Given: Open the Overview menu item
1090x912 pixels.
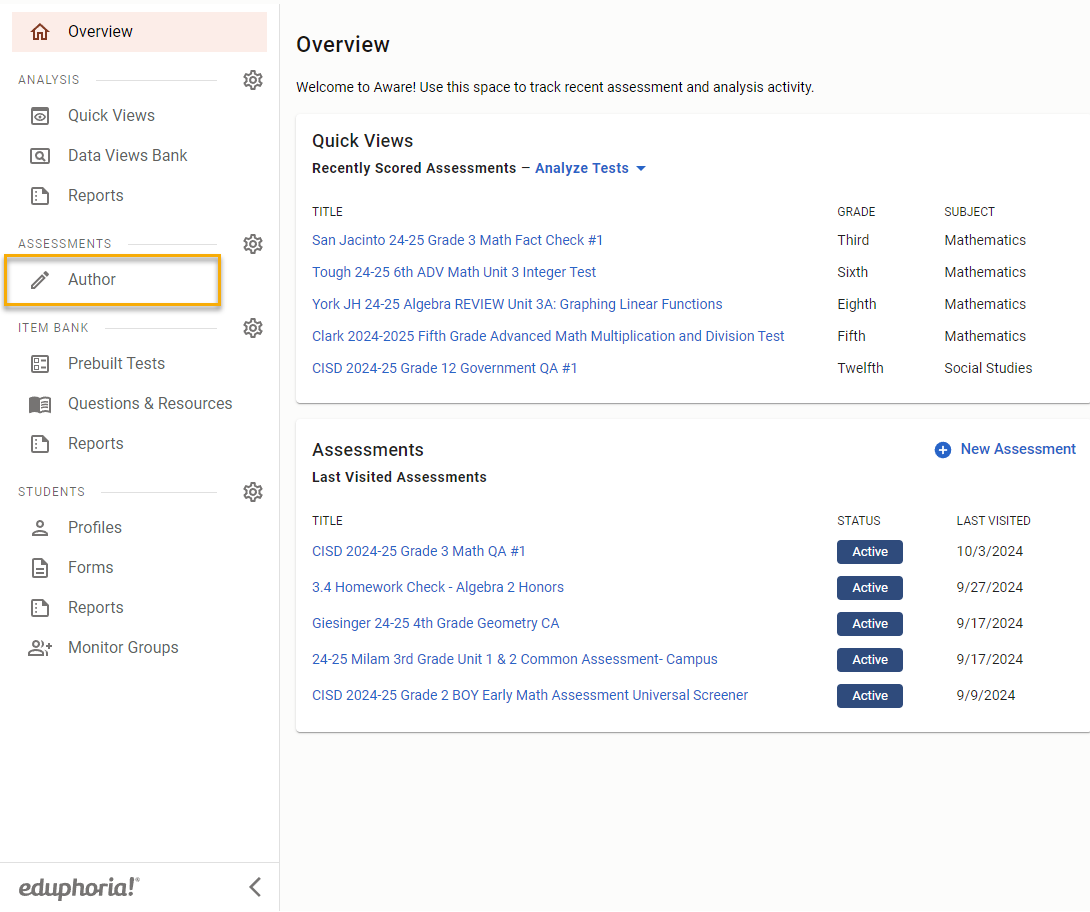Looking at the screenshot, I should click(x=100, y=32).
